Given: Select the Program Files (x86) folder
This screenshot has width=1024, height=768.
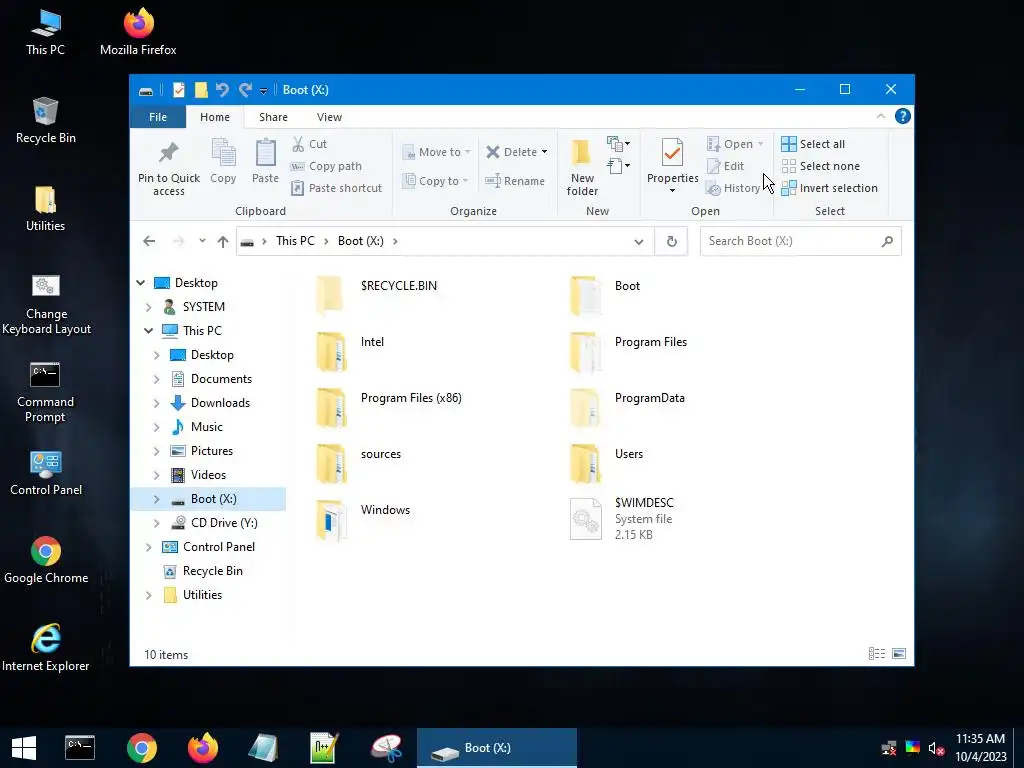Looking at the screenshot, I should 388,408.
